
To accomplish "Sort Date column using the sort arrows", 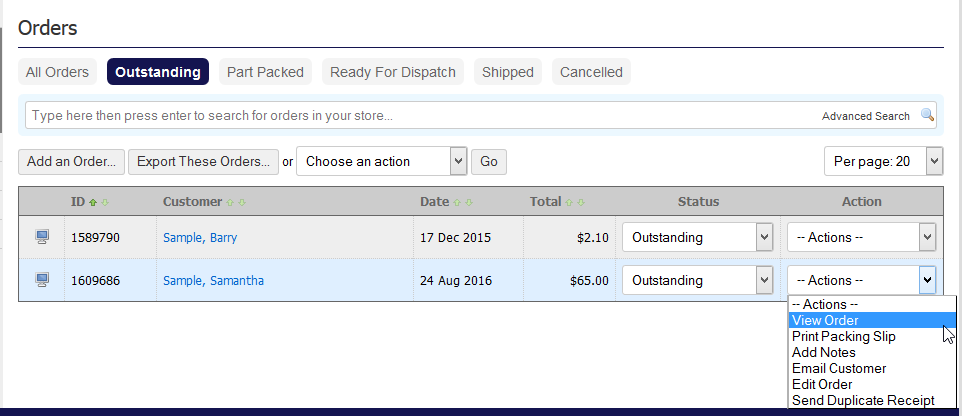I will tap(463, 202).
